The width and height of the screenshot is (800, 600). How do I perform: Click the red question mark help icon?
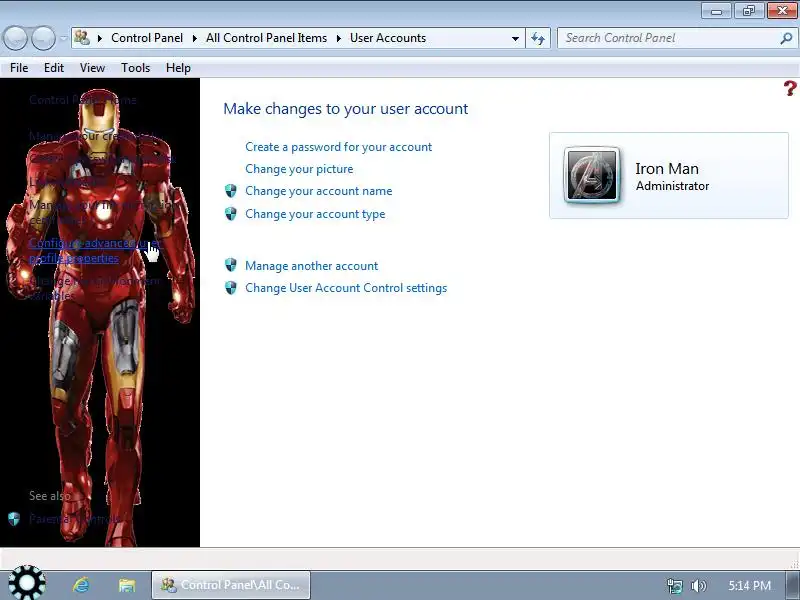[790, 88]
